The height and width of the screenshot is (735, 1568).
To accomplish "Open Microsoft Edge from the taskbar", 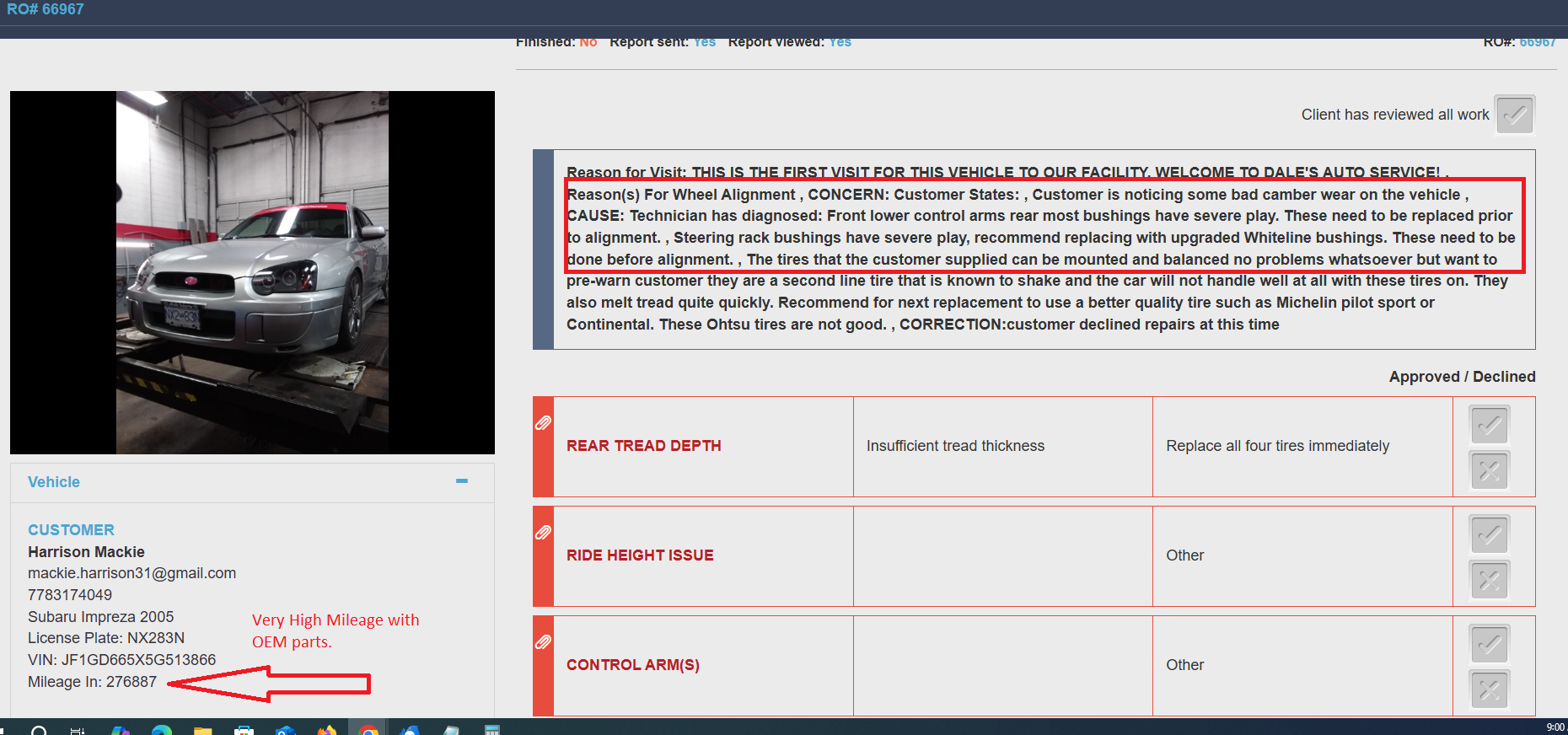I will point(162,730).
